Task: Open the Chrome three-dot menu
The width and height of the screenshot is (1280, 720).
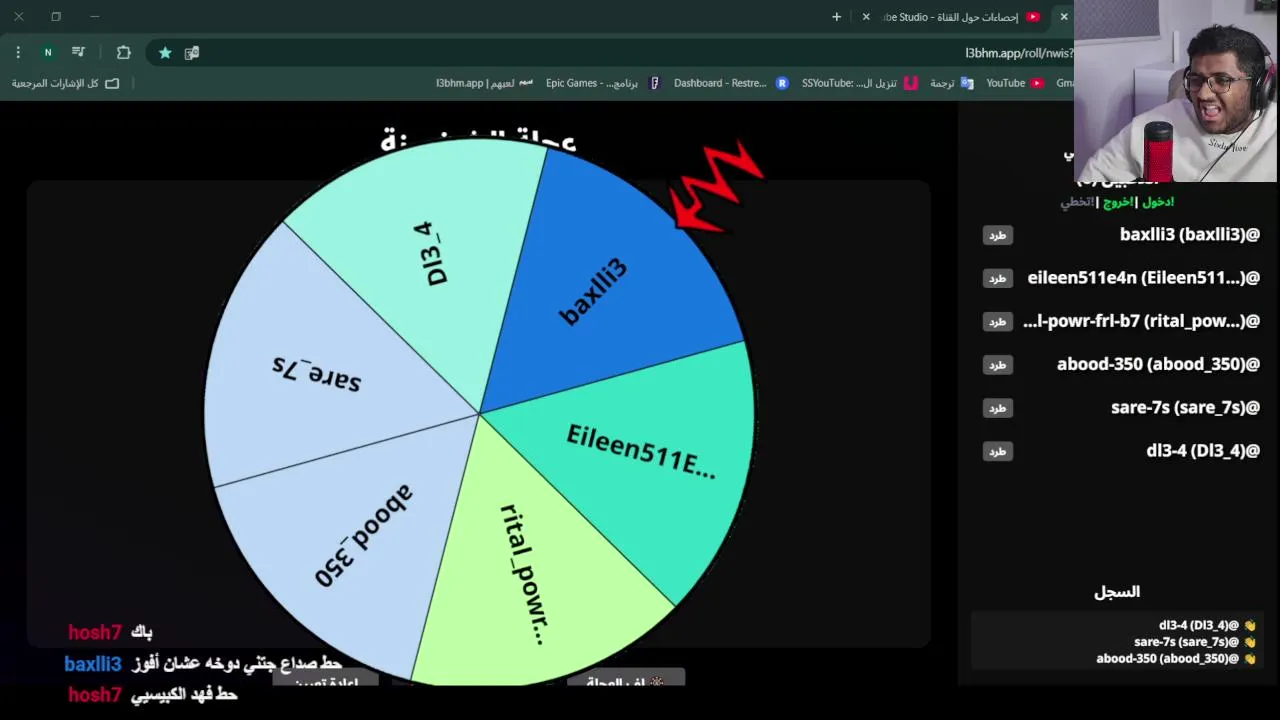Action: (x=18, y=52)
